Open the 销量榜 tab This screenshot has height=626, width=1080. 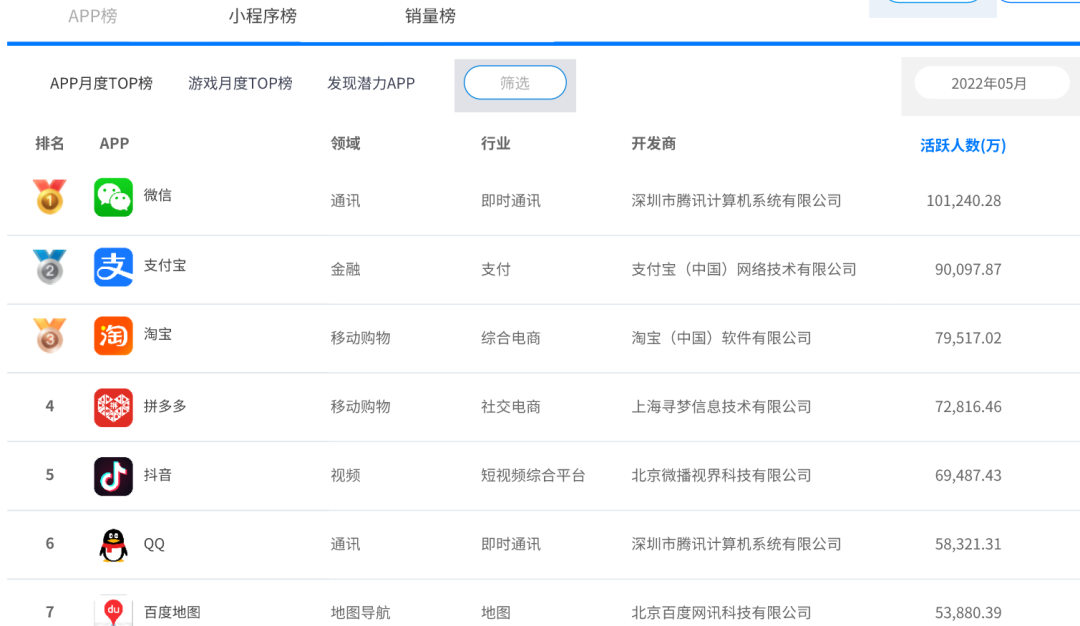click(x=430, y=16)
